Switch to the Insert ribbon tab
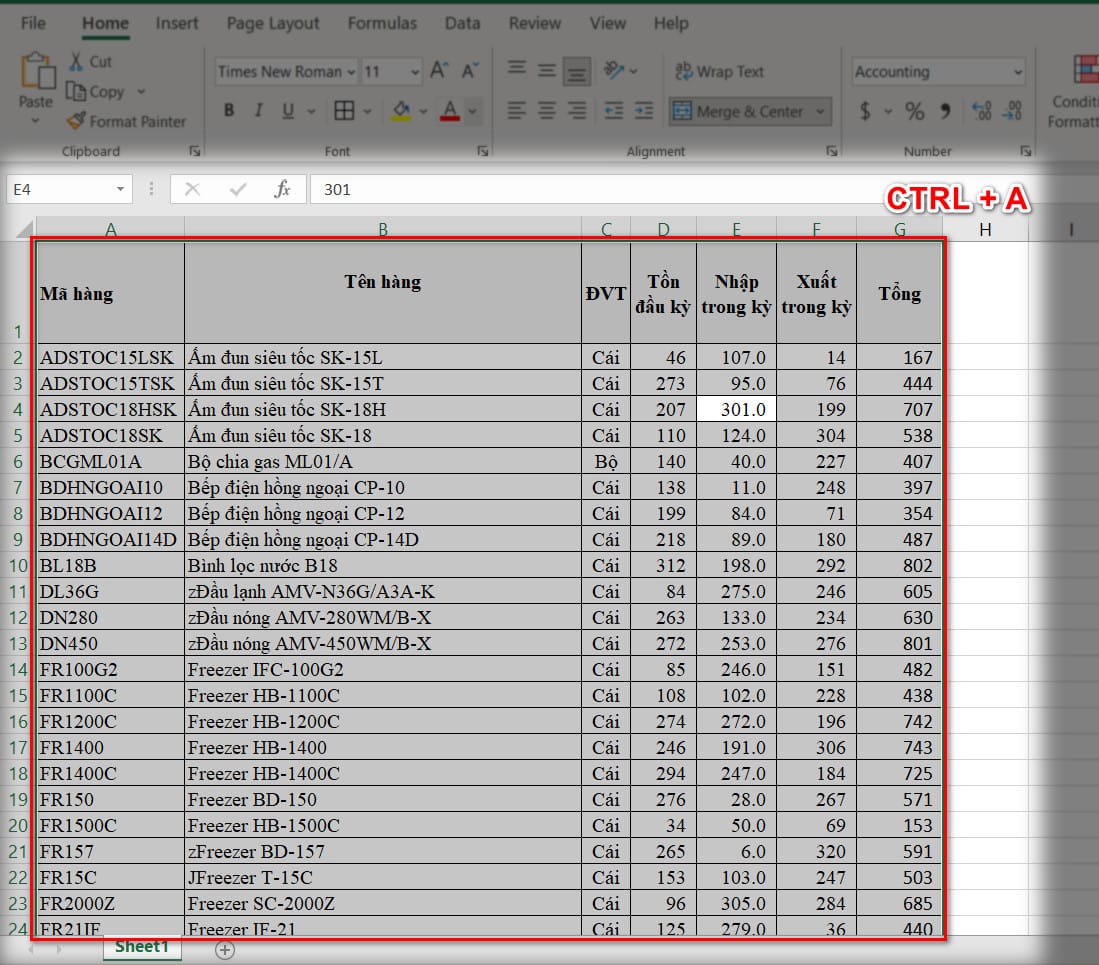The image size is (1099, 965). pyautogui.click(x=177, y=23)
